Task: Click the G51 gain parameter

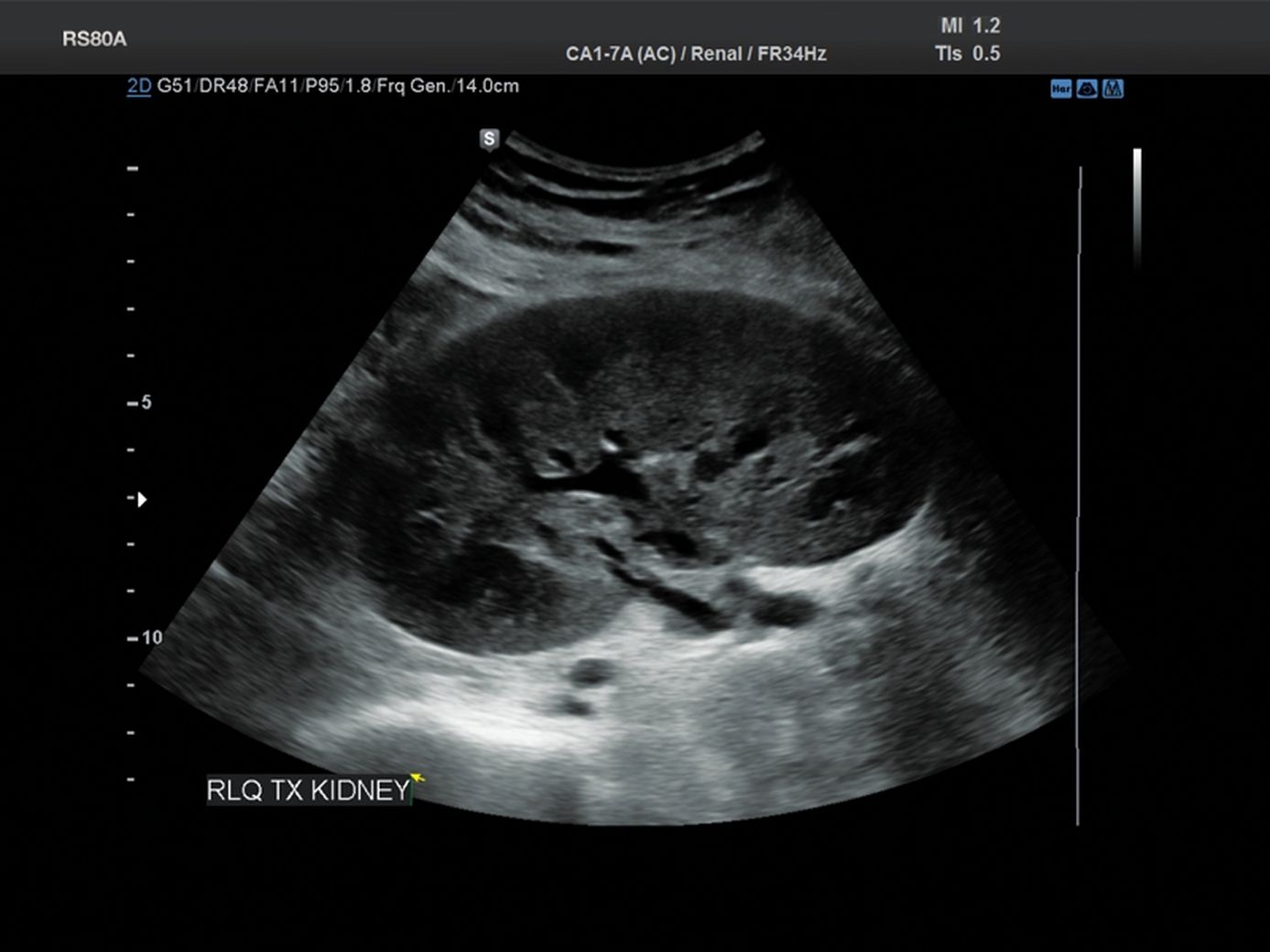Action: (x=174, y=86)
